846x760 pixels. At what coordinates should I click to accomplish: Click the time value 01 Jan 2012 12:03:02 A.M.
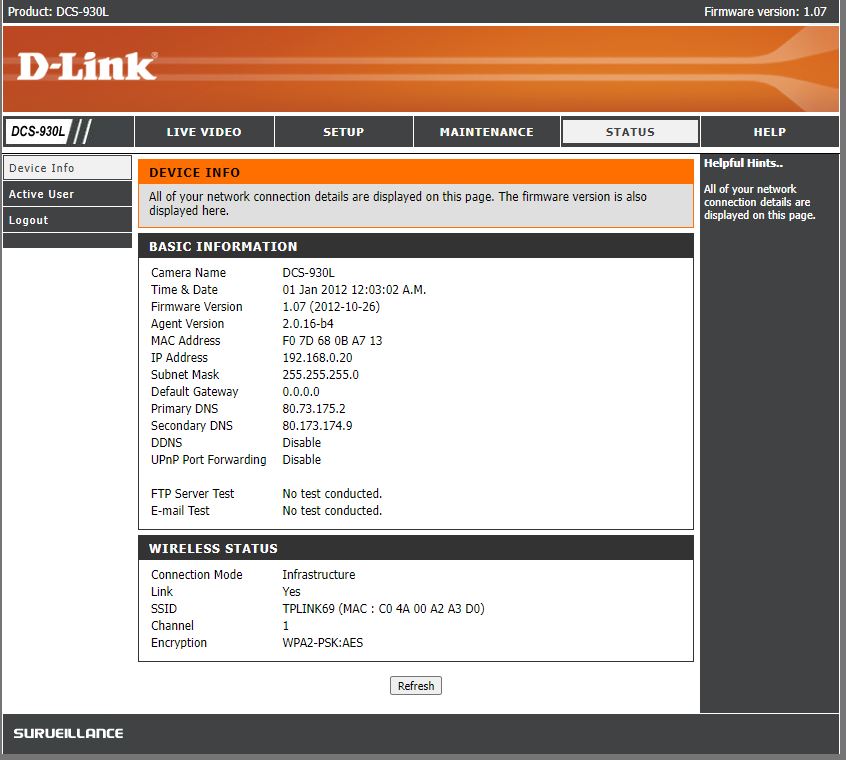click(354, 290)
